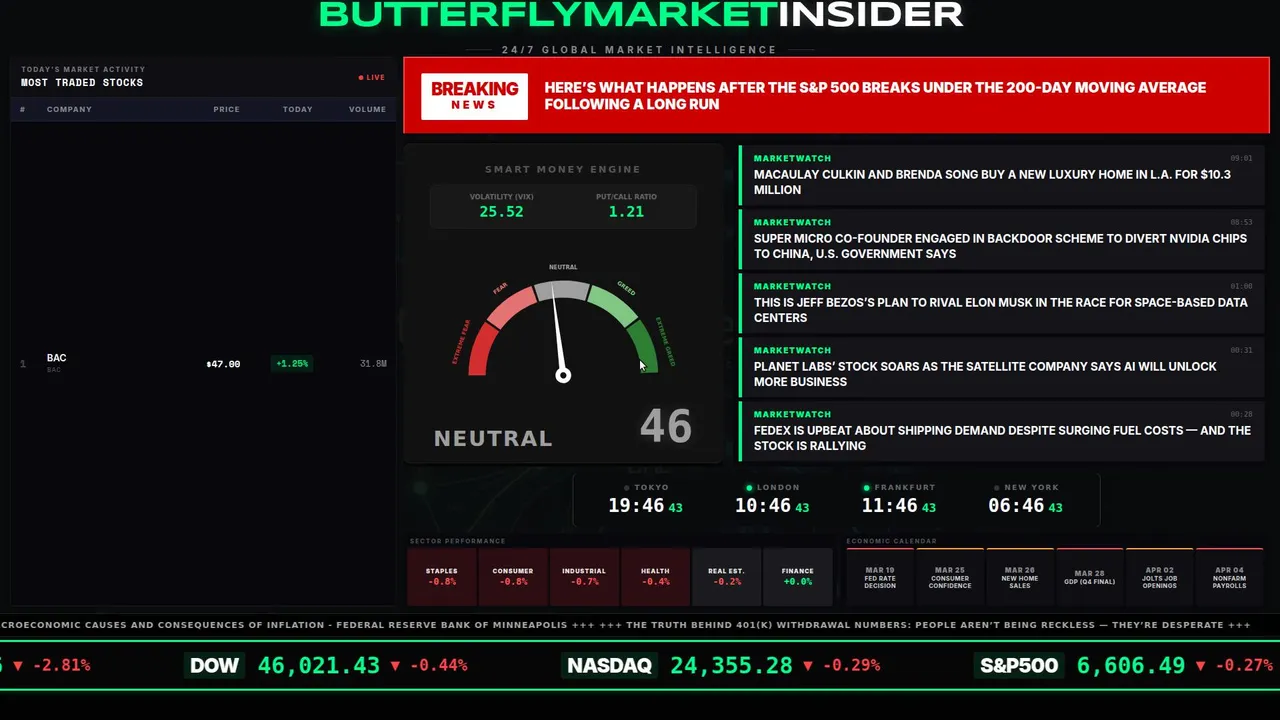Click the DOW index label in ticker
Screen dimensions: 1280x720
click(x=215, y=666)
